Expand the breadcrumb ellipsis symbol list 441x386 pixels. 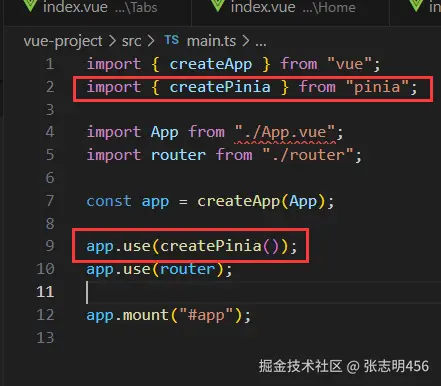[261, 42]
